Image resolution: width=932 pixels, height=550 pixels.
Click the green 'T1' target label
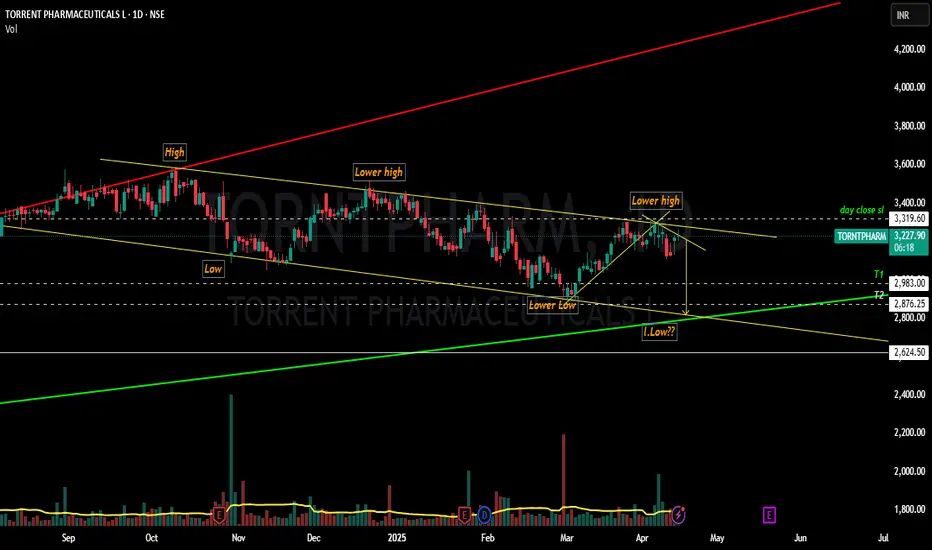coord(879,274)
